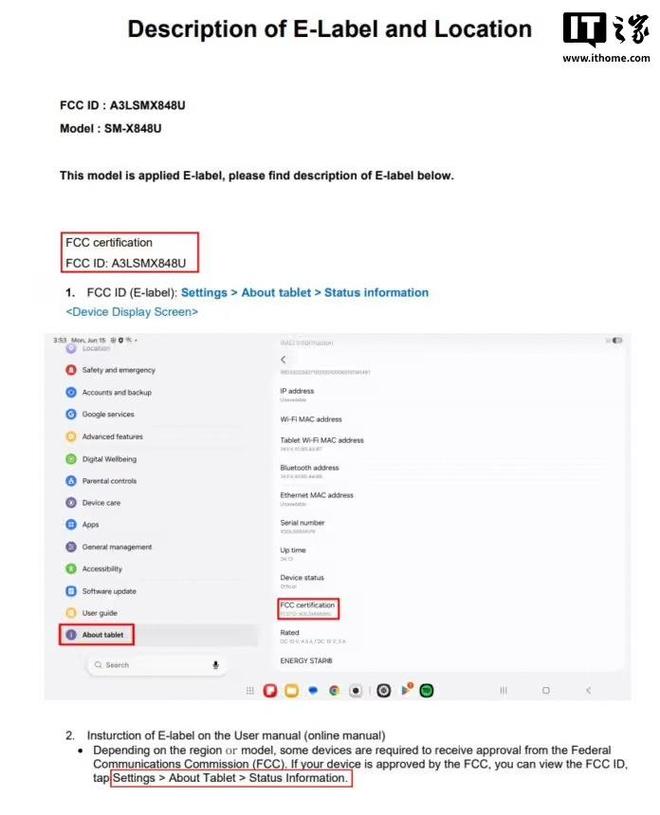
Task: Tap the microphone in settings search bar
Action: (216, 665)
